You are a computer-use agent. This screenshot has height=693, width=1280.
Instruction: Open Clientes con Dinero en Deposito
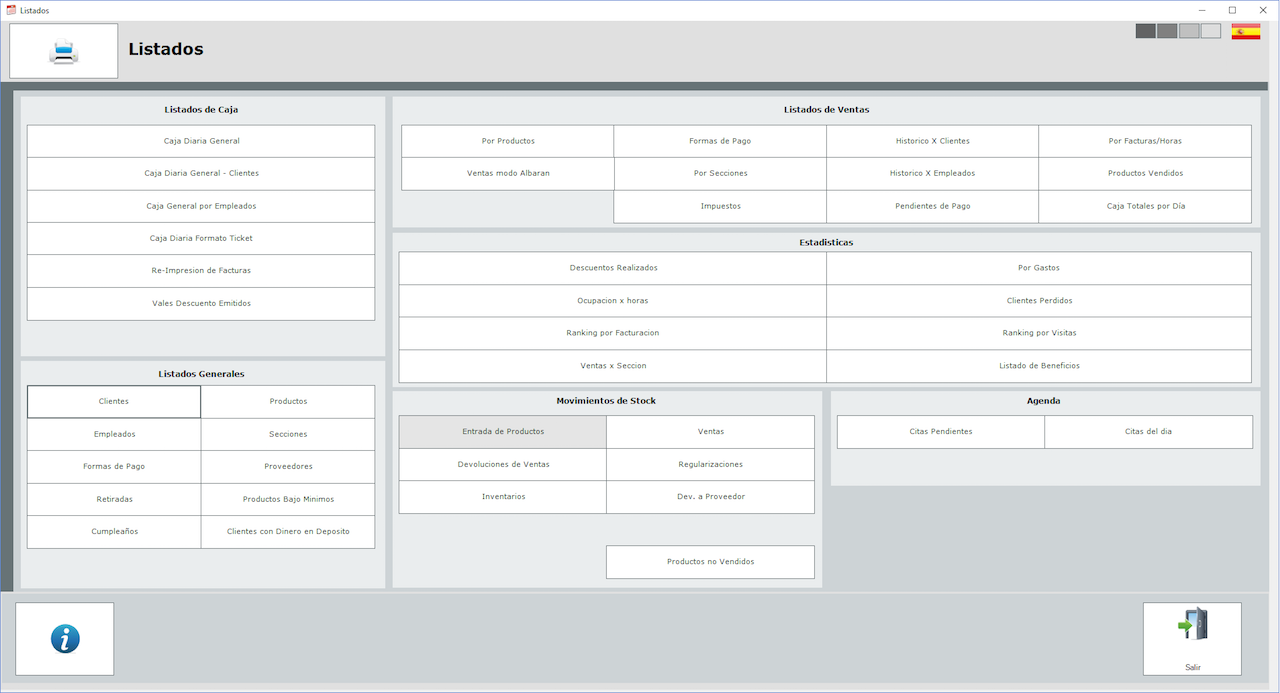pos(288,532)
